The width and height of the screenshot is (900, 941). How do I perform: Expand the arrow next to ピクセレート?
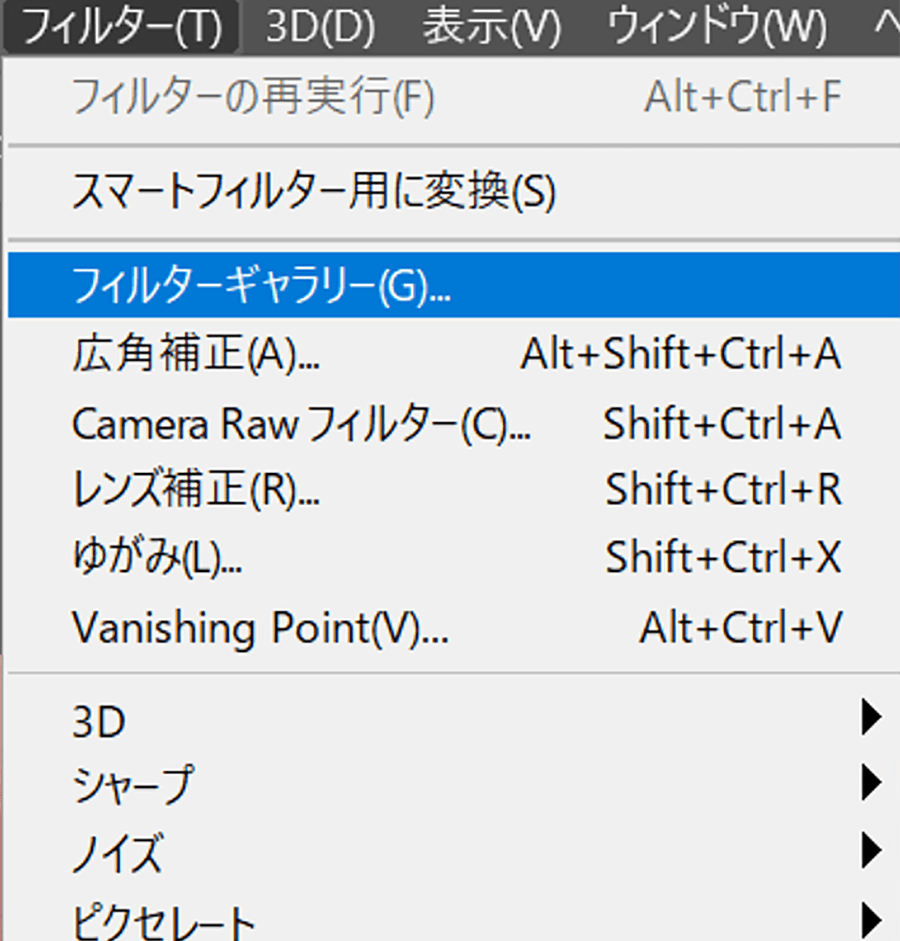871,918
